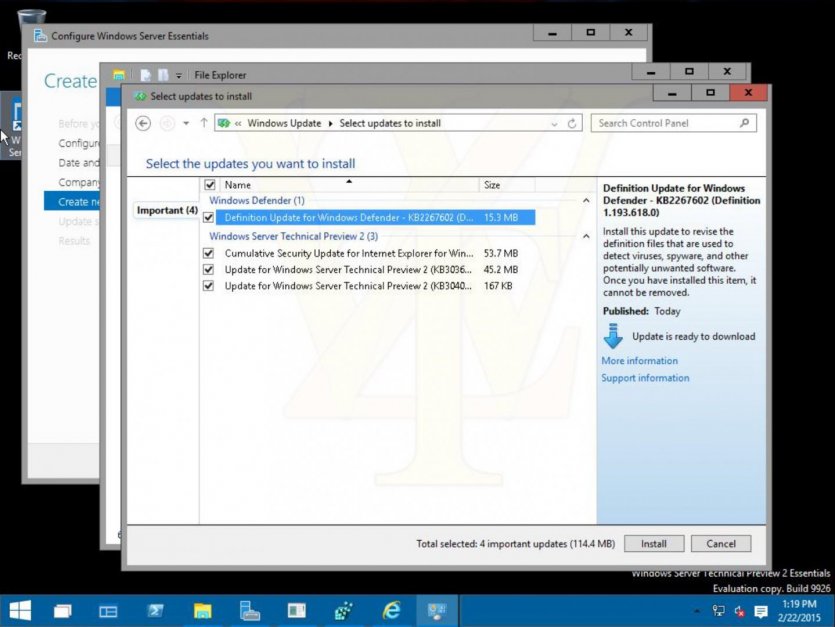Open Task View on the taskbar

coord(62,610)
